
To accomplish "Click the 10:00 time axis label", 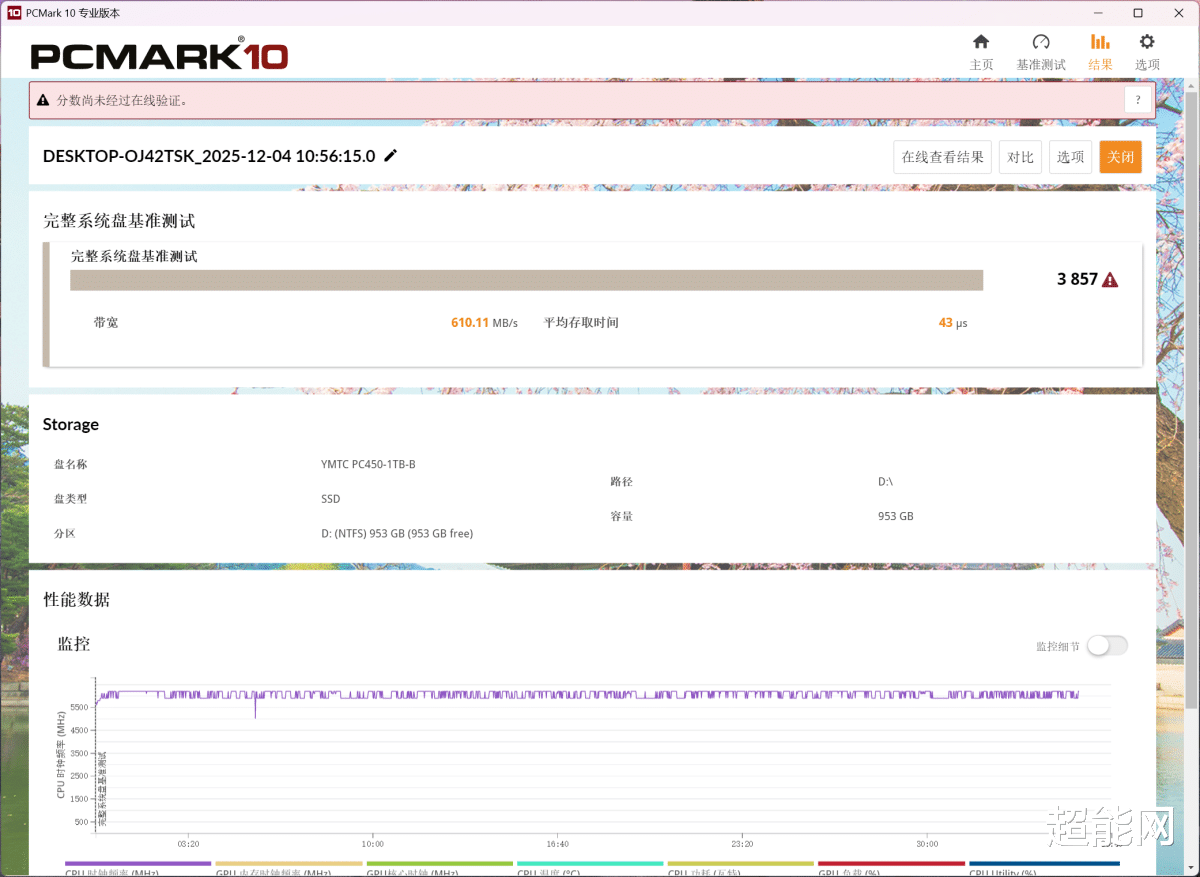I will [x=372, y=844].
